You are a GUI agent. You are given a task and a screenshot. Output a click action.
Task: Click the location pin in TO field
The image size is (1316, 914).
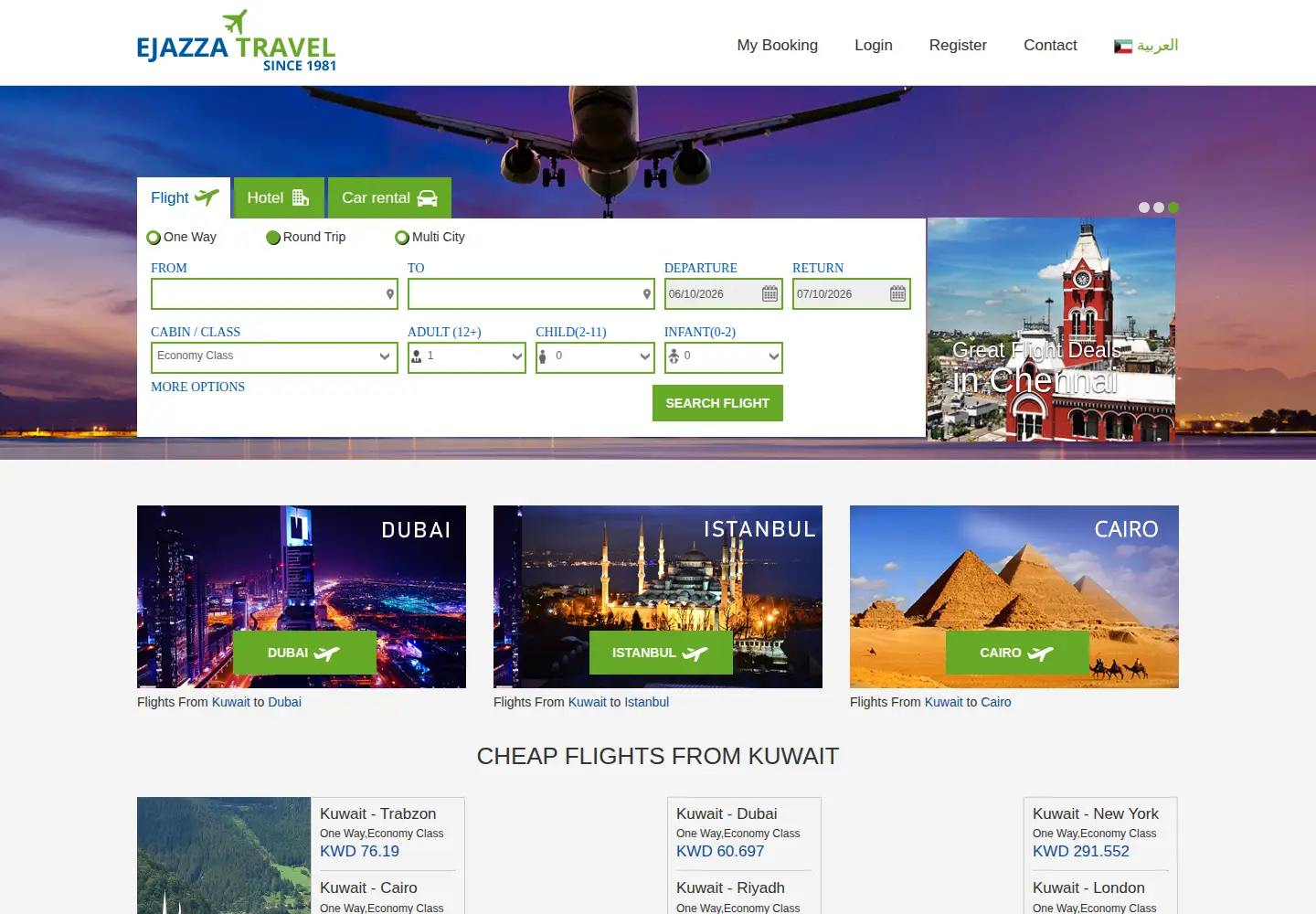(x=647, y=294)
